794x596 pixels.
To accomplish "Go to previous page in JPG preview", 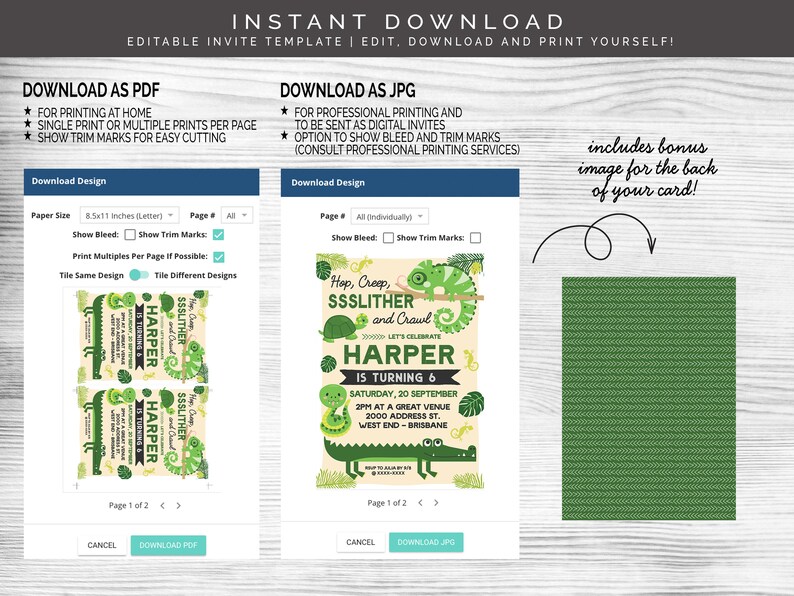I will coord(420,503).
